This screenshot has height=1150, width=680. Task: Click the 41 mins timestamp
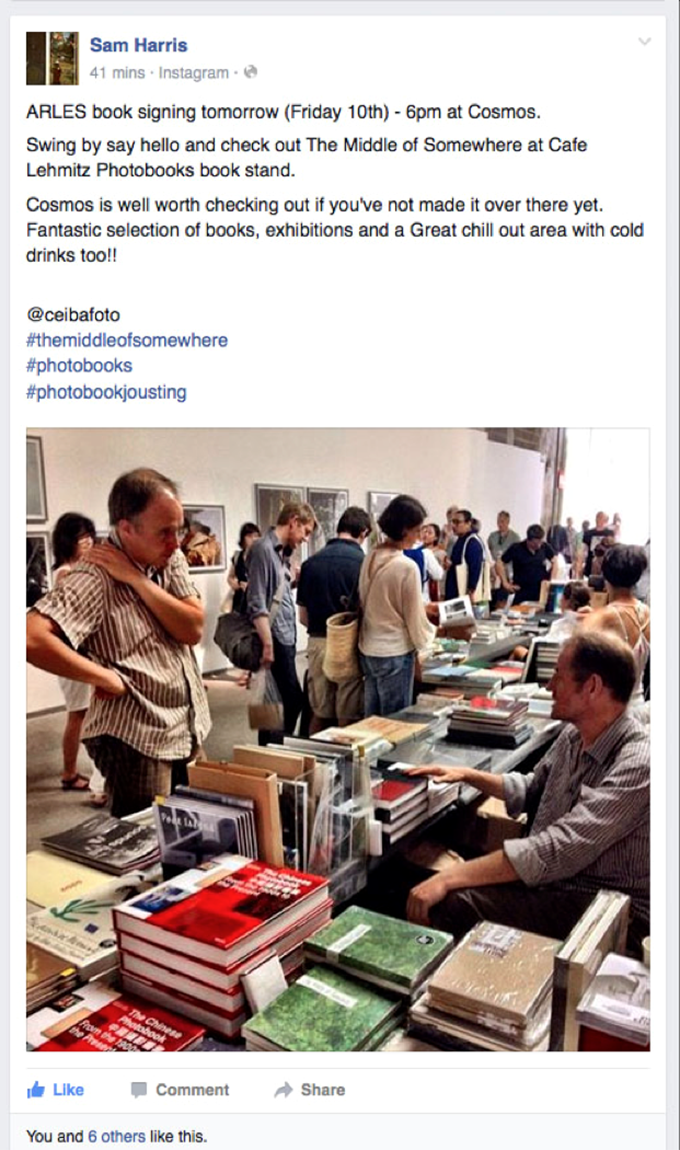[x=117, y=73]
